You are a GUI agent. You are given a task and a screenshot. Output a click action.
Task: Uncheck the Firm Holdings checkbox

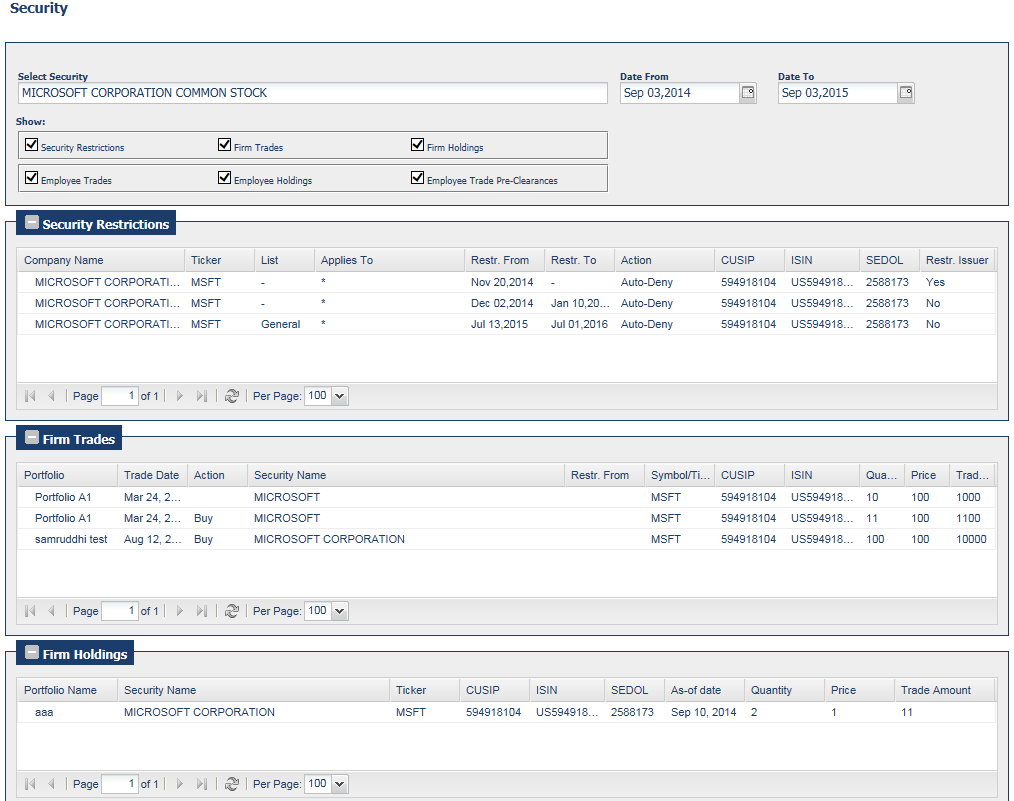pos(417,144)
